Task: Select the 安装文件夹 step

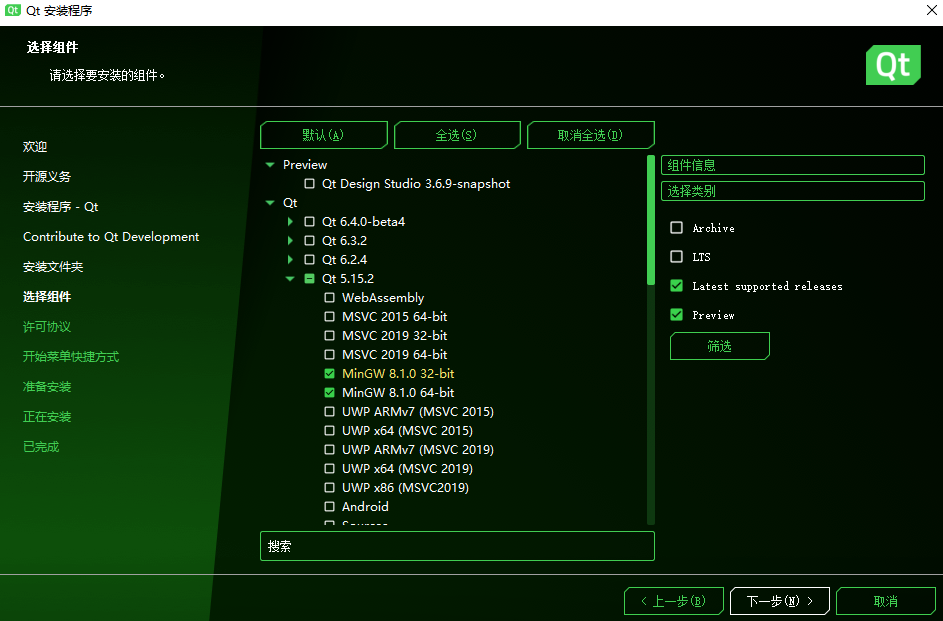Action: (53, 266)
